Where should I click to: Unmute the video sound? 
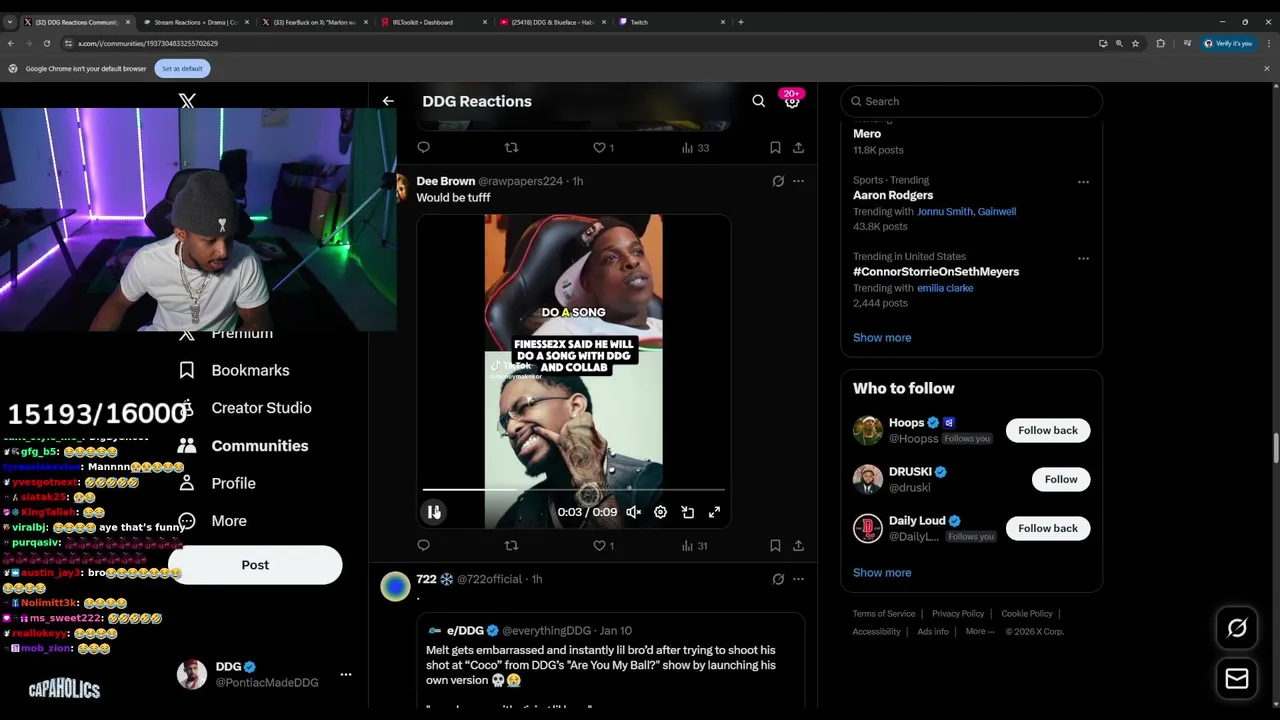[634, 512]
